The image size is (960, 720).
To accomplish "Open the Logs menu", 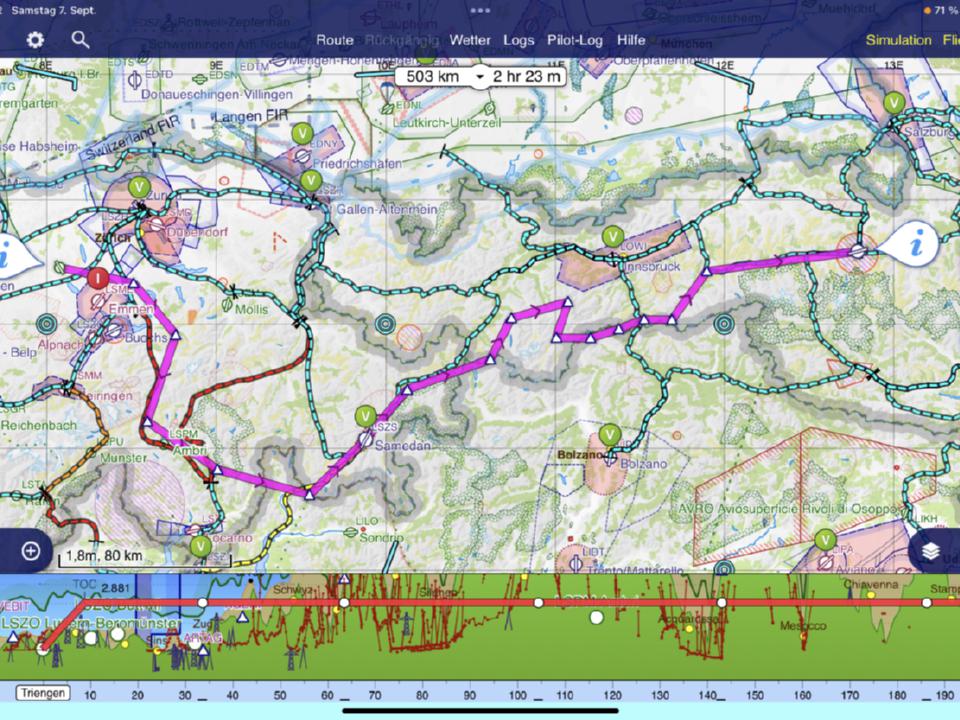I will pos(519,40).
